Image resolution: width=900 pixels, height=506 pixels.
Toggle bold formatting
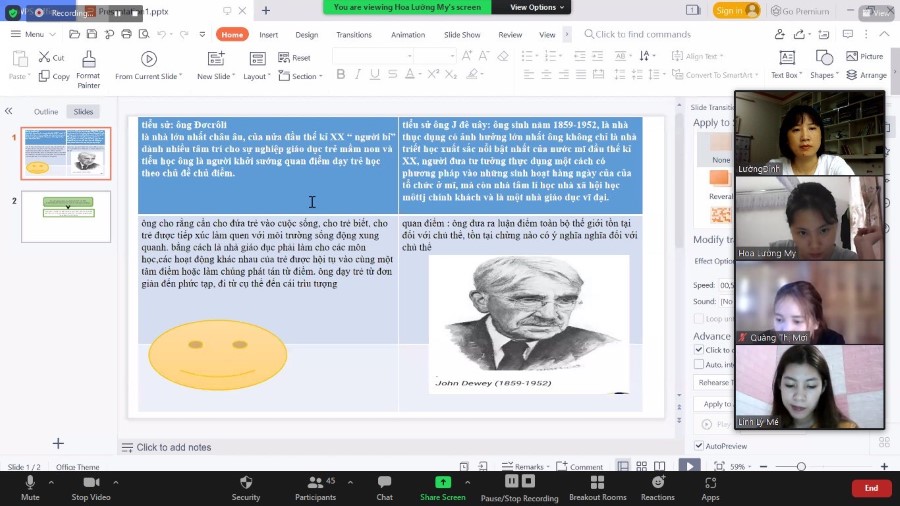[x=340, y=74]
